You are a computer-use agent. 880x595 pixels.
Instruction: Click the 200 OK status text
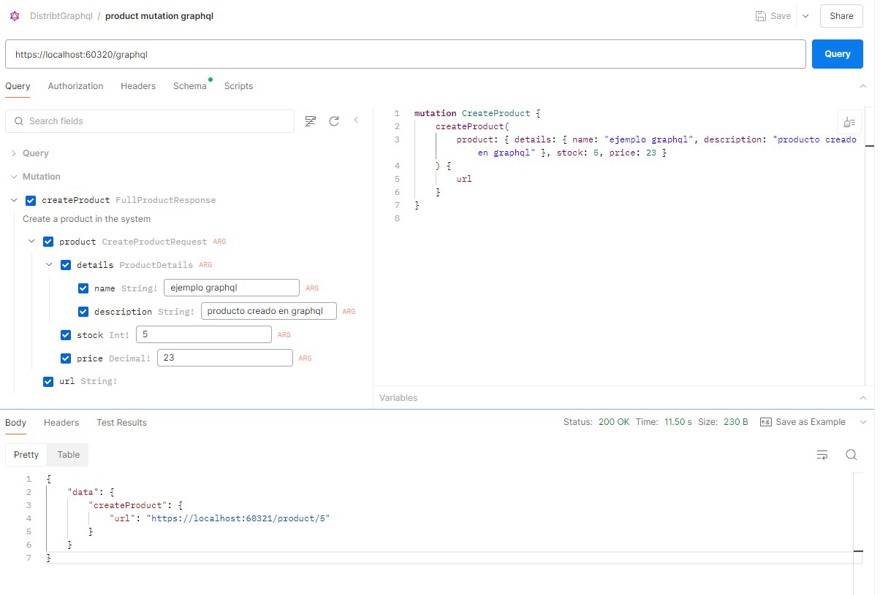point(613,422)
